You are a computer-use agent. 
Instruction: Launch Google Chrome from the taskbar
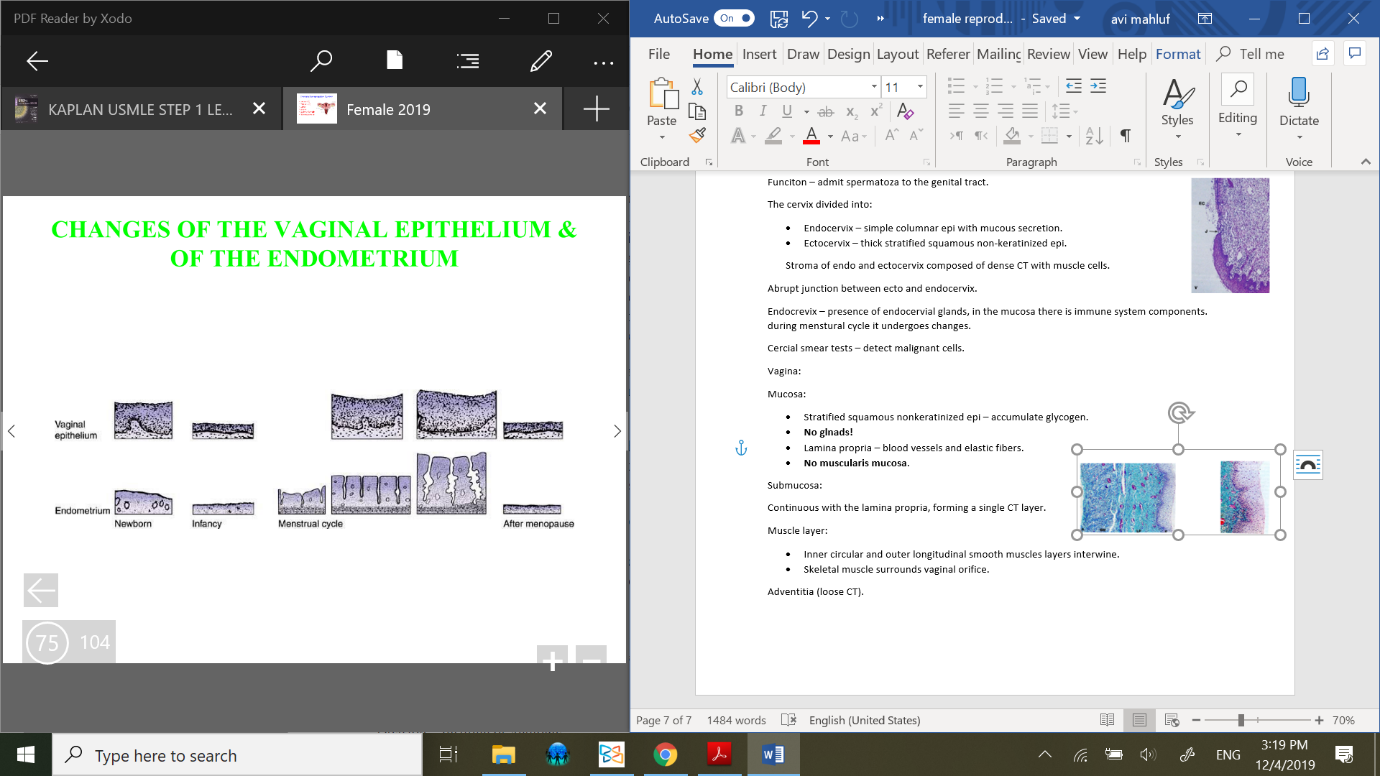click(x=665, y=755)
